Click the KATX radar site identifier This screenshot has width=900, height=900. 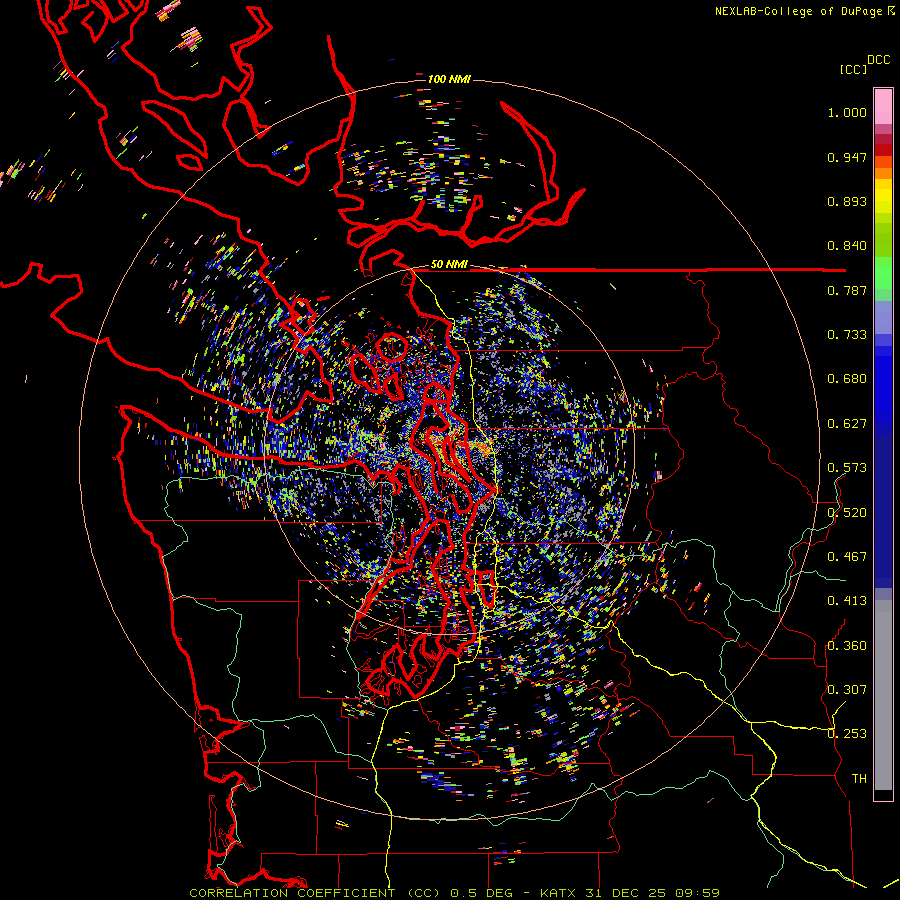click(x=560, y=893)
